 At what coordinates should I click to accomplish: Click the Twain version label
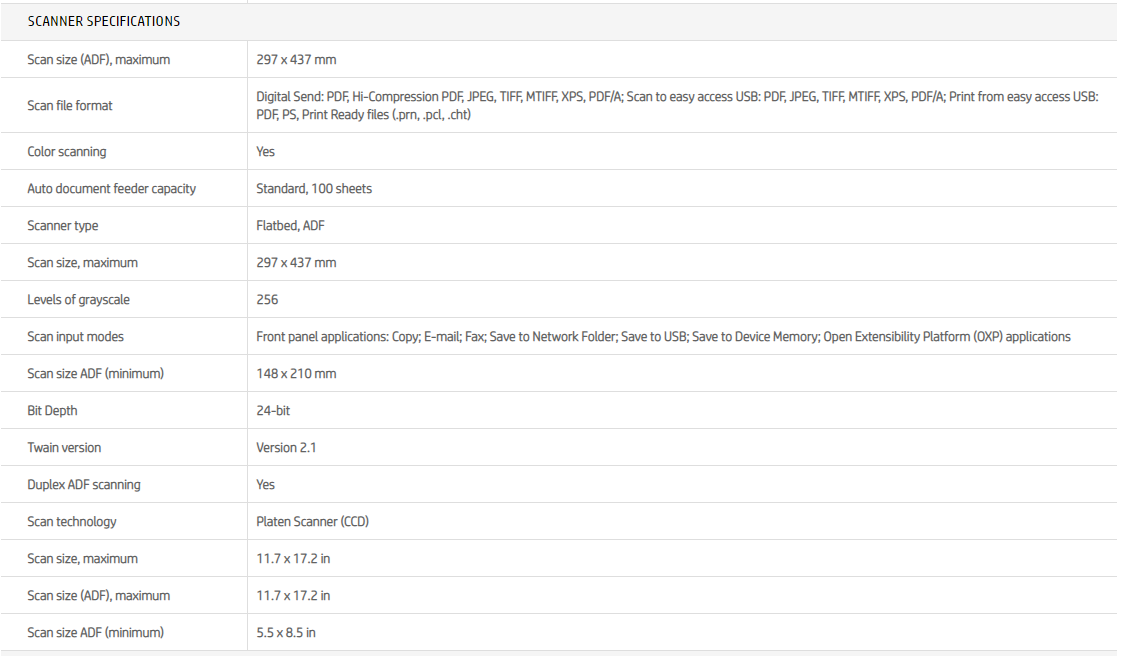point(64,448)
